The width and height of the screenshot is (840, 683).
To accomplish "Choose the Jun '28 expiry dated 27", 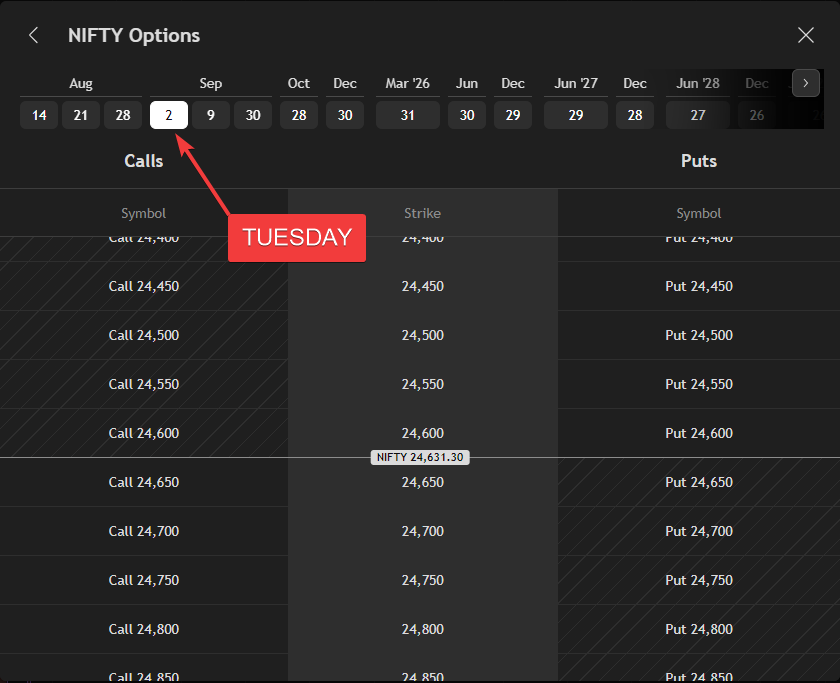I will click(x=698, y=115).
